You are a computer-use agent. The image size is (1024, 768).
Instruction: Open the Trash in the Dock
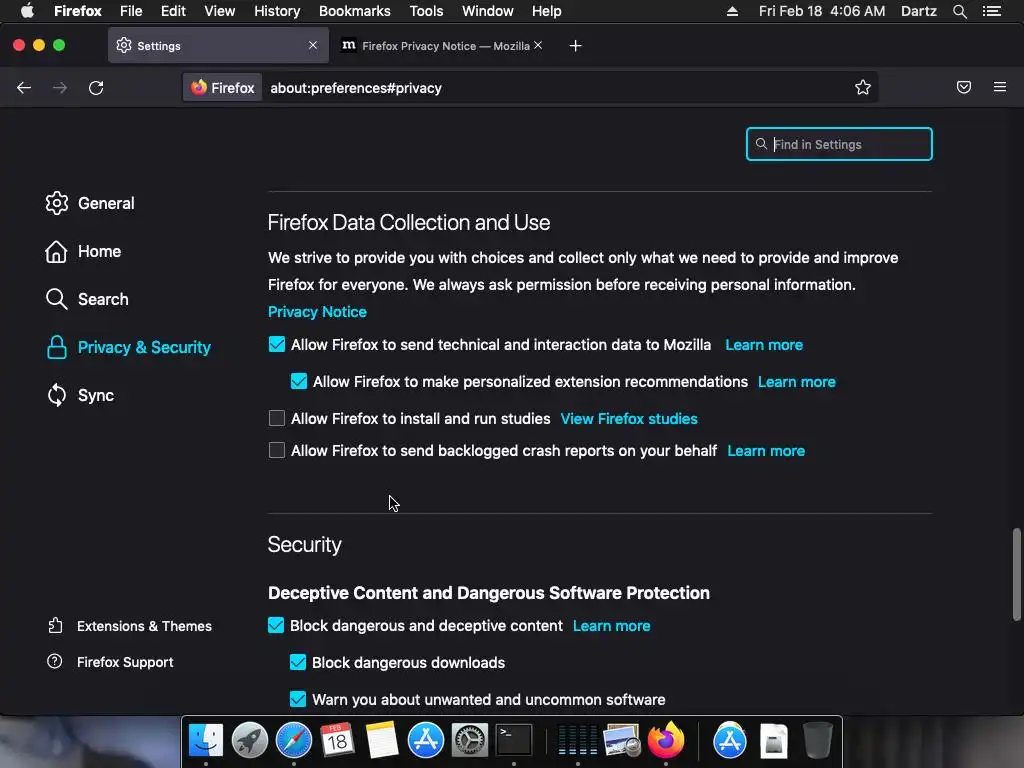point(818,741)
